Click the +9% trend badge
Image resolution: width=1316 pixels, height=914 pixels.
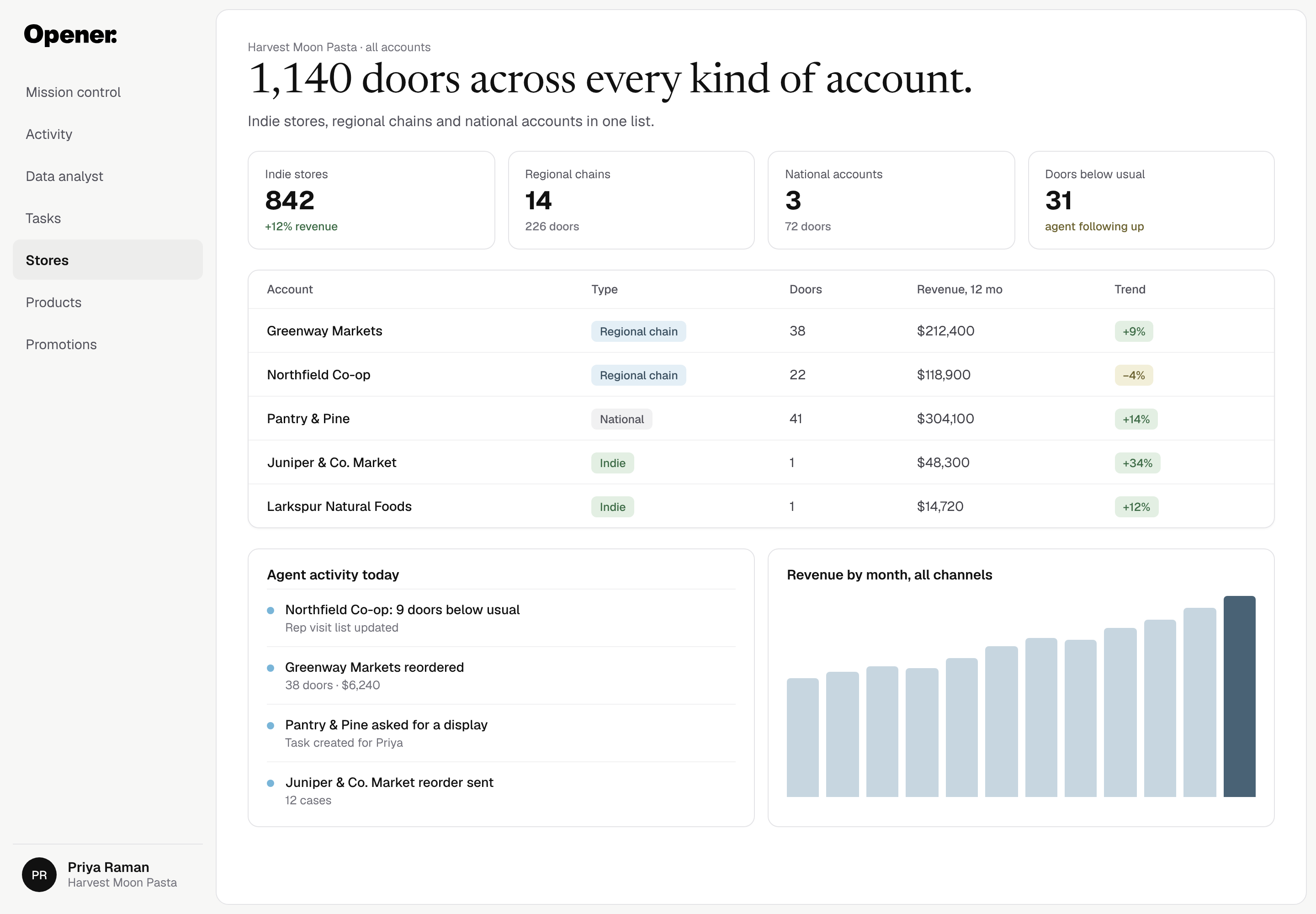[x=1133, y=332]
